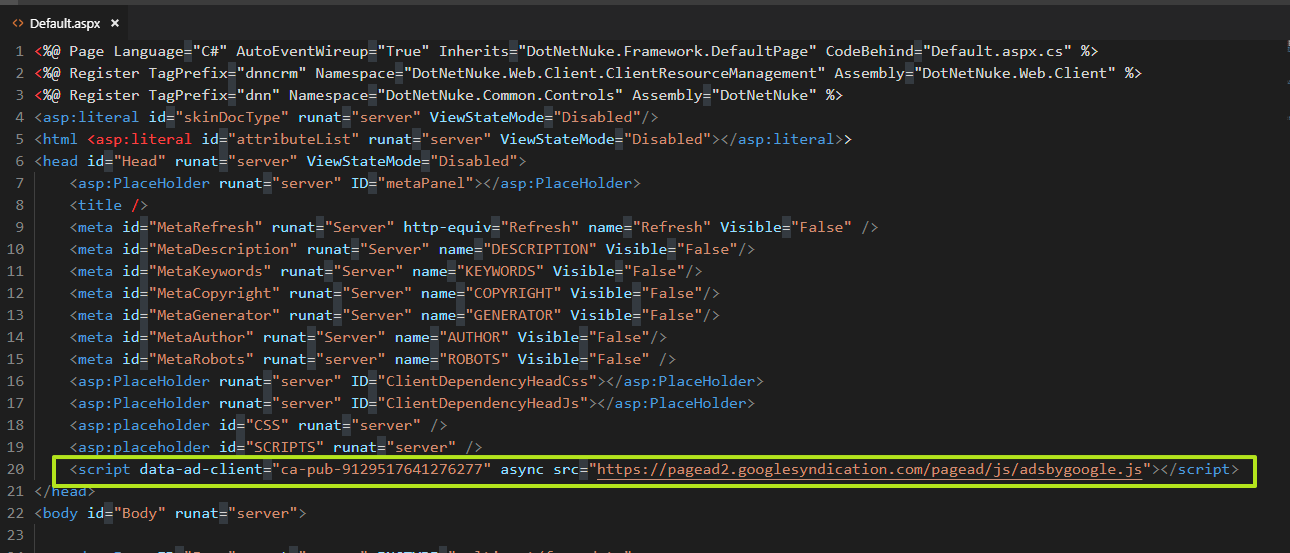Click the http-equiv "Refresh" value on line 9
Image resolution: width=1290 pixels, height=553 pixels.
tap(540, 227)
